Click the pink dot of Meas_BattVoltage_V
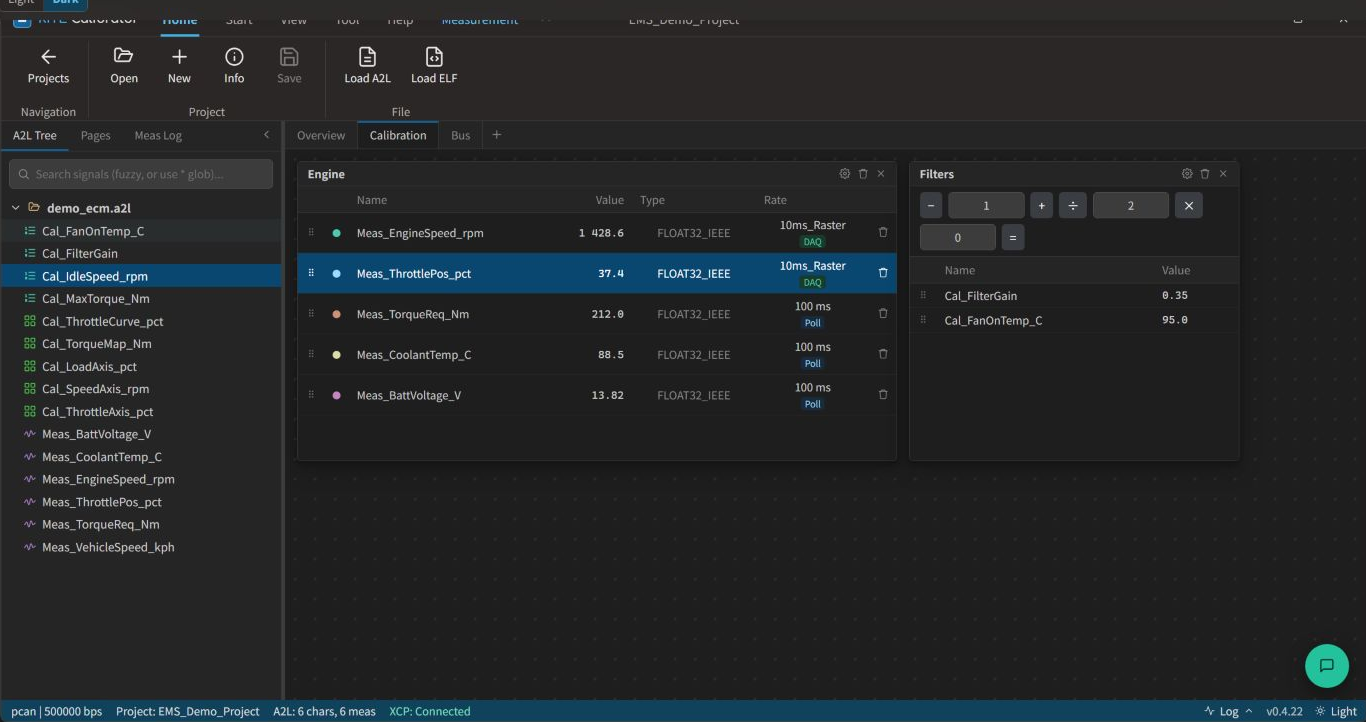The width and height of the screenshot is (1366, 722). point(336,395)
